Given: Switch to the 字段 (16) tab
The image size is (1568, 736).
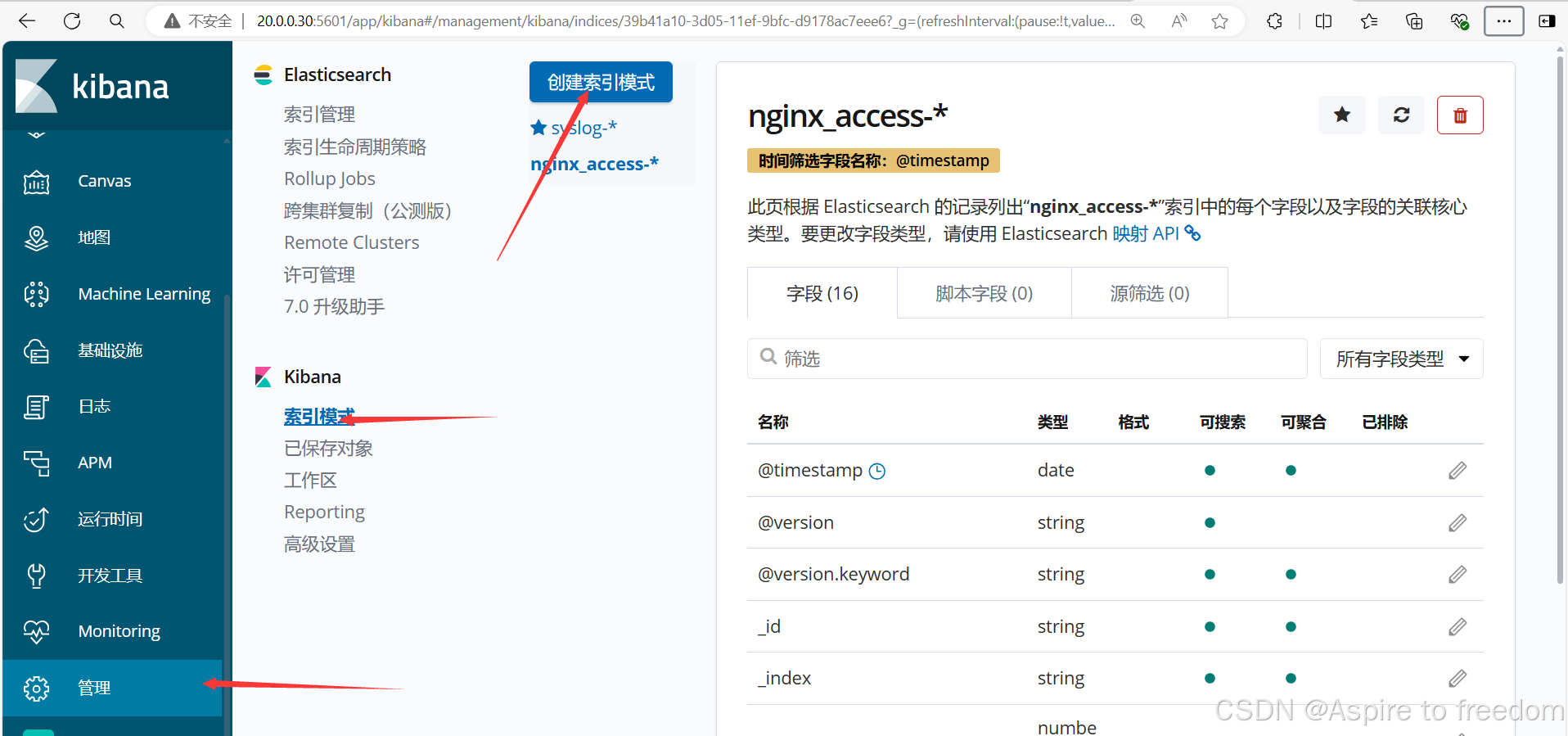Looking at the screenshot, I should pos(822,293).
